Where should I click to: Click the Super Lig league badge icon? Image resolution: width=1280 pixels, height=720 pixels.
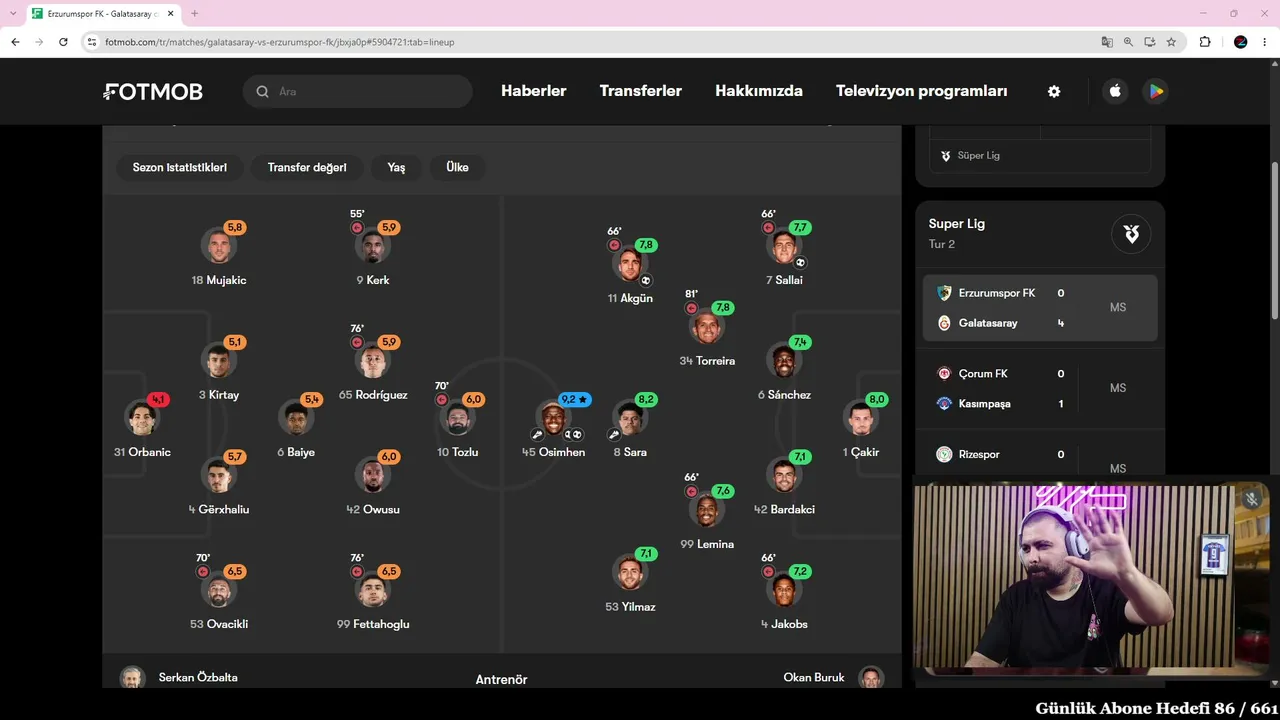[1131, 234]
